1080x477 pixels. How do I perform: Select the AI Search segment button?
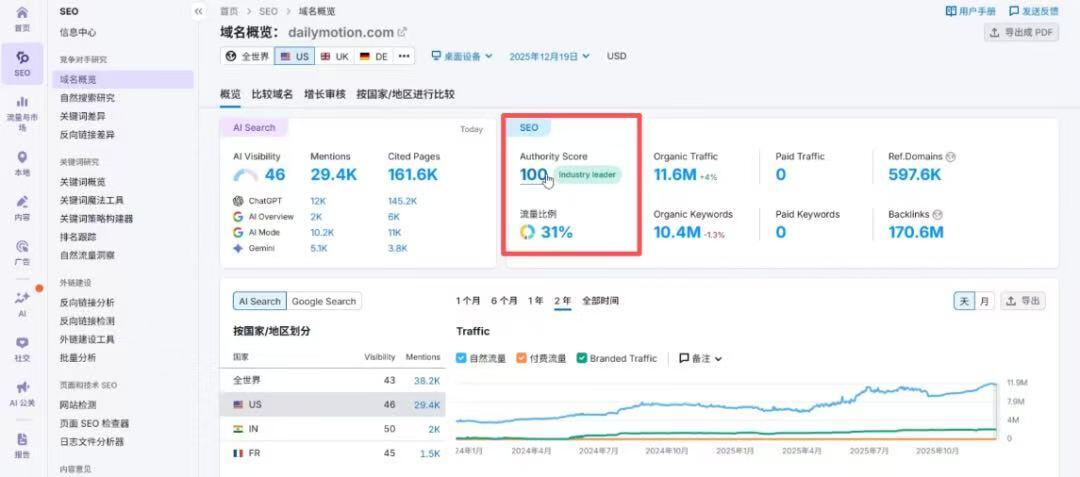coord(260,301)
